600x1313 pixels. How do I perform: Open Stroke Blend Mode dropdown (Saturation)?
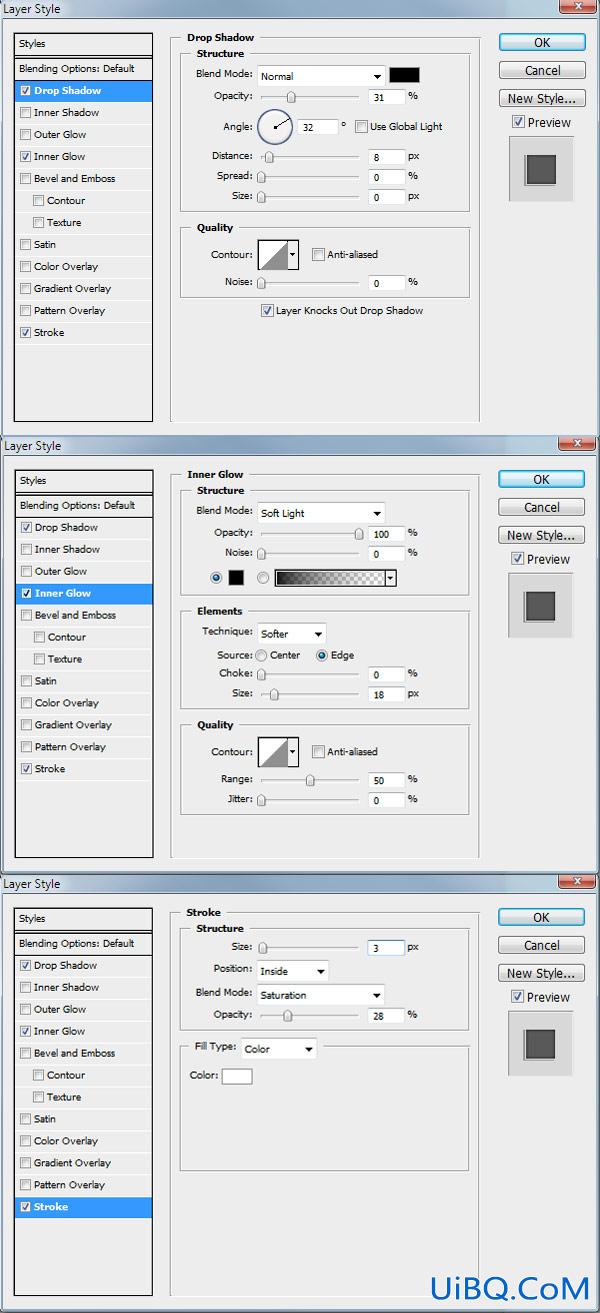321,995
